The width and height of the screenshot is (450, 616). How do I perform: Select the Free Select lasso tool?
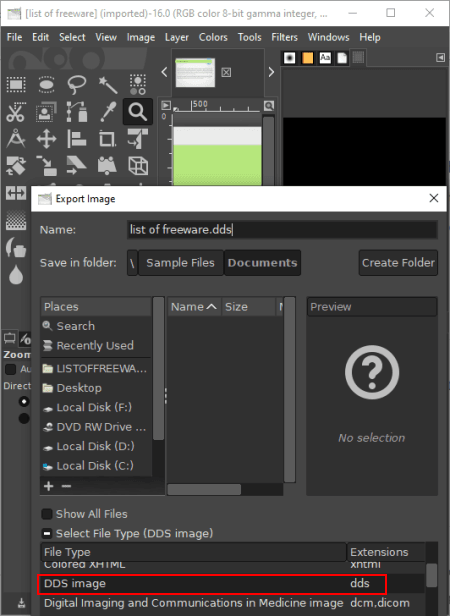pos(77,84)
